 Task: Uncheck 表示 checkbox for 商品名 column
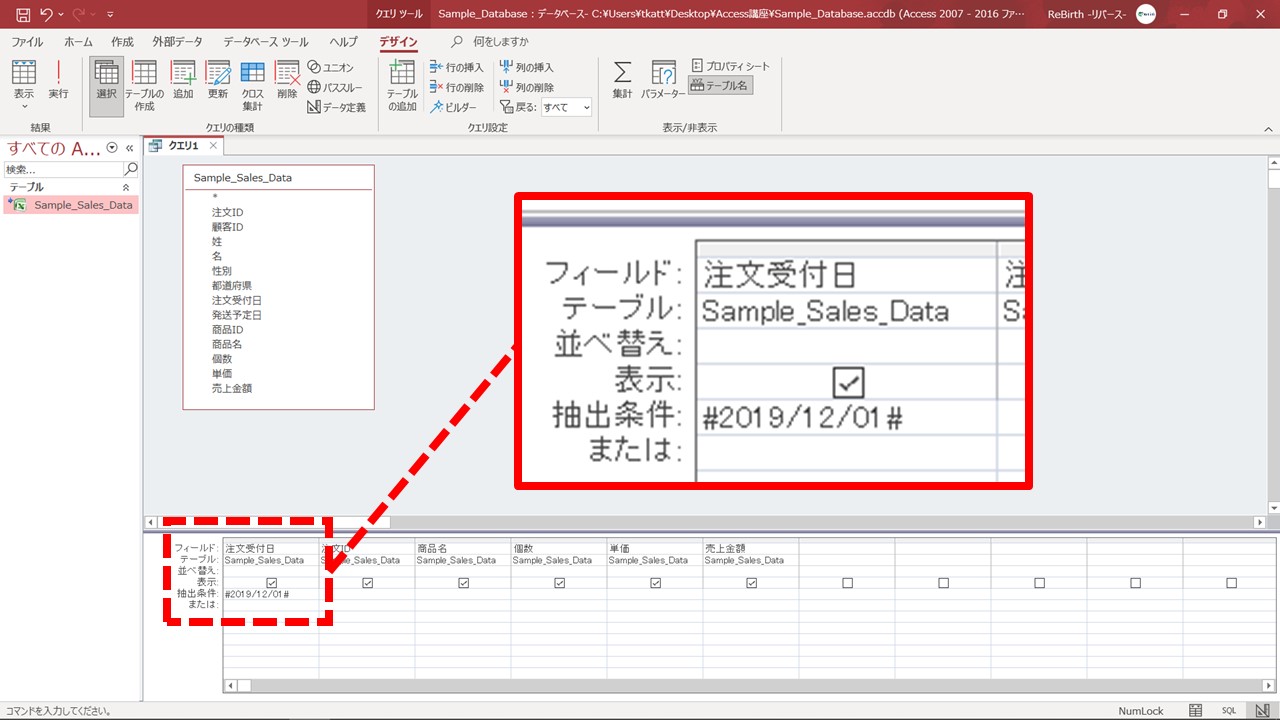pyautogui.click(x=464, y=583)
